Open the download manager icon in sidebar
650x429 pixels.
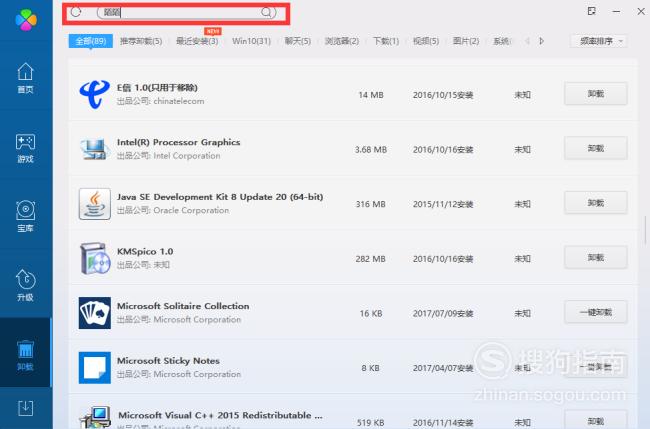pos(26,408)
